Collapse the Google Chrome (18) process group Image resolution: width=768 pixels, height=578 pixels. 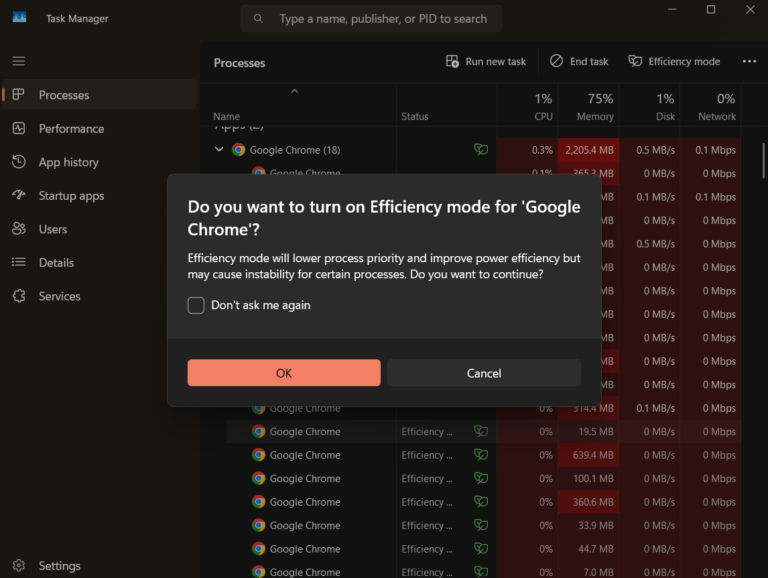click(219, 149)
